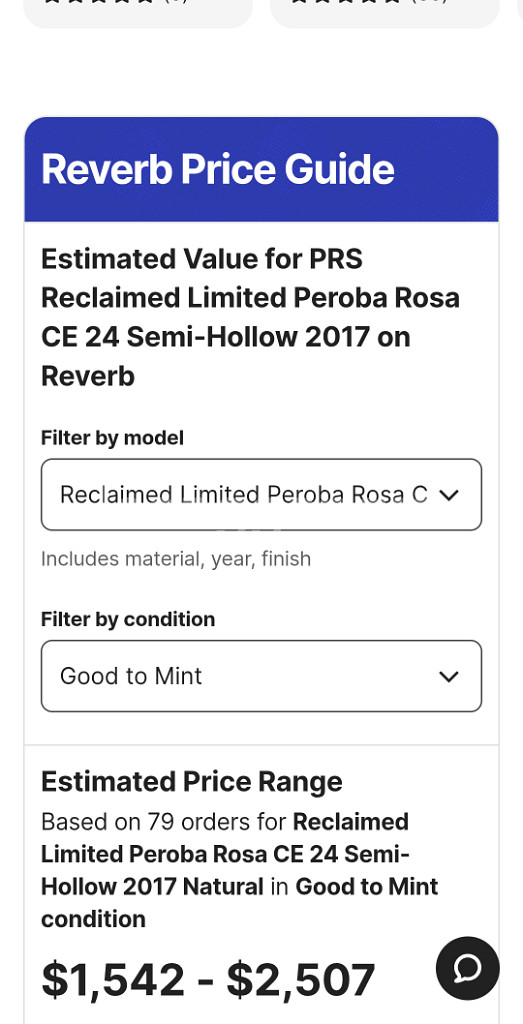Click Includes material, year, finish helper text
The height and width of the screenshot is (1024, 523).
coord(176,559)
